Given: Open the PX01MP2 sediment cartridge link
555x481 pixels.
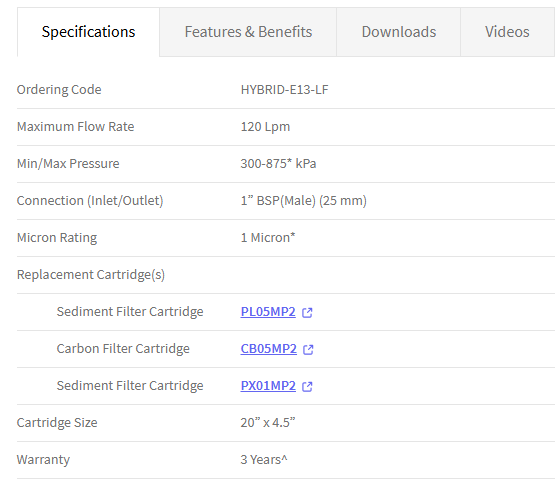Looking at the screenshot, I should (x=268, y=386).
